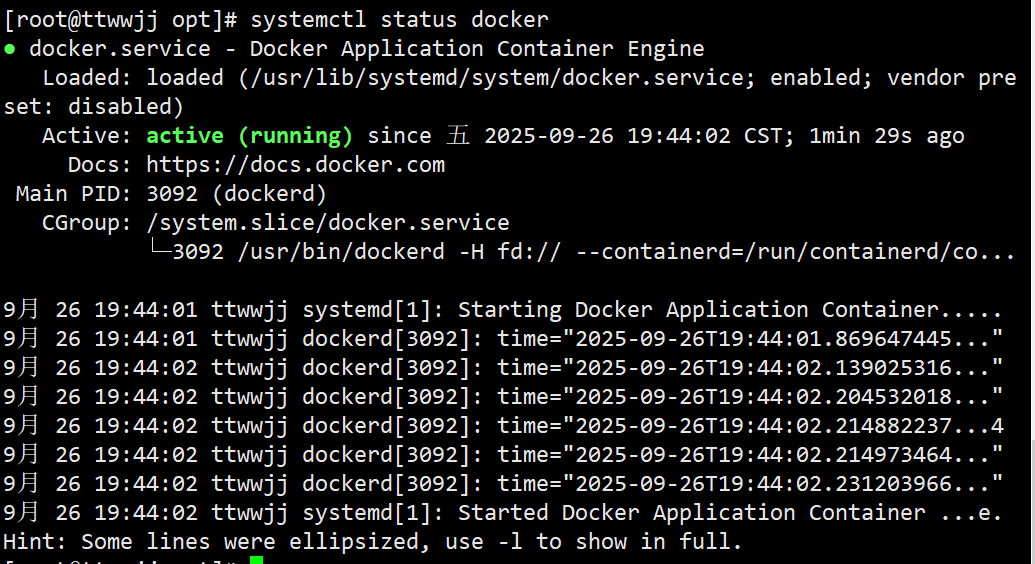Image resolution: width=1035 pixels, height=564 pixels.
Task: Click the '[root@ttwwjj opt]#' prompt in first line
Action: (120, 19)
